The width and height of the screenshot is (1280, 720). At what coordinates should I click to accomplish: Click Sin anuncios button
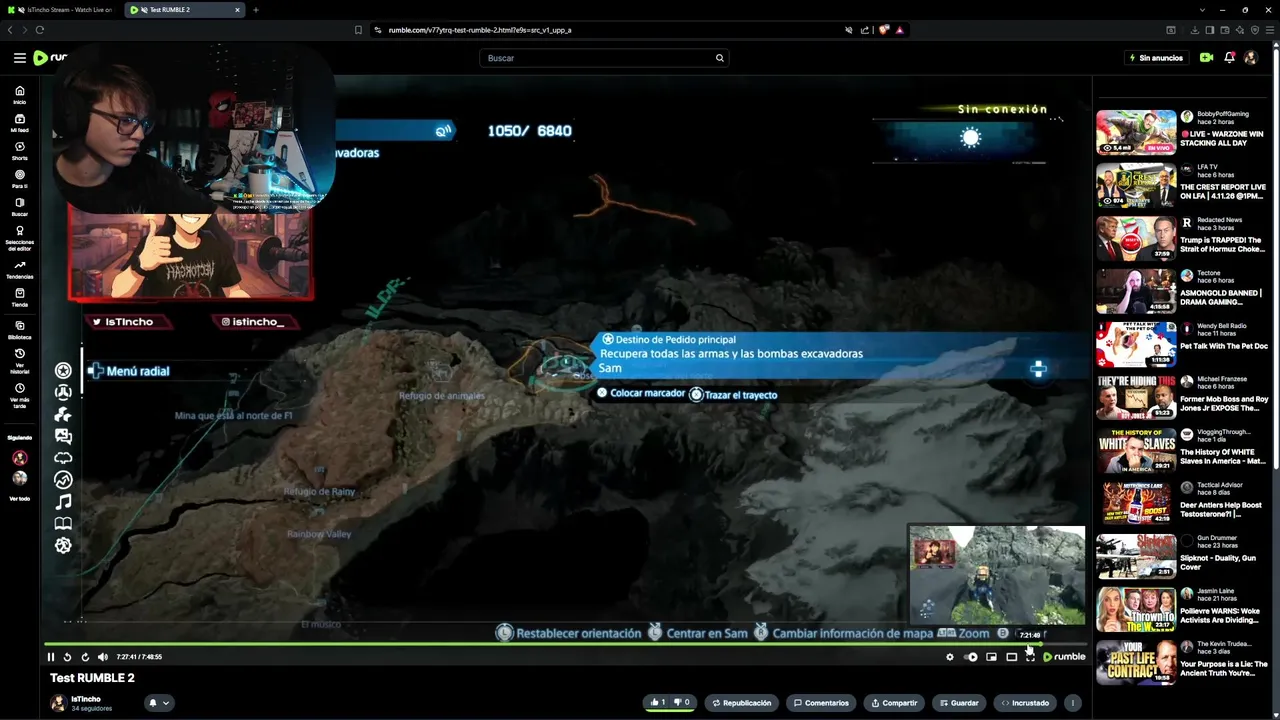point(1155,58)
